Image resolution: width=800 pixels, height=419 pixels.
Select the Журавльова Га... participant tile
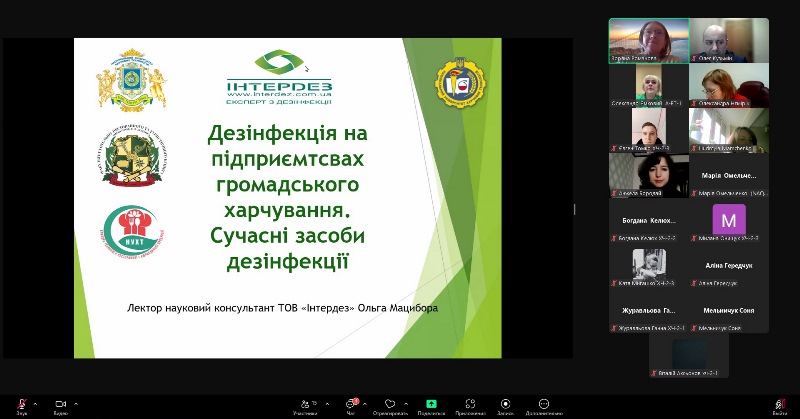click(x=649, y=310)
